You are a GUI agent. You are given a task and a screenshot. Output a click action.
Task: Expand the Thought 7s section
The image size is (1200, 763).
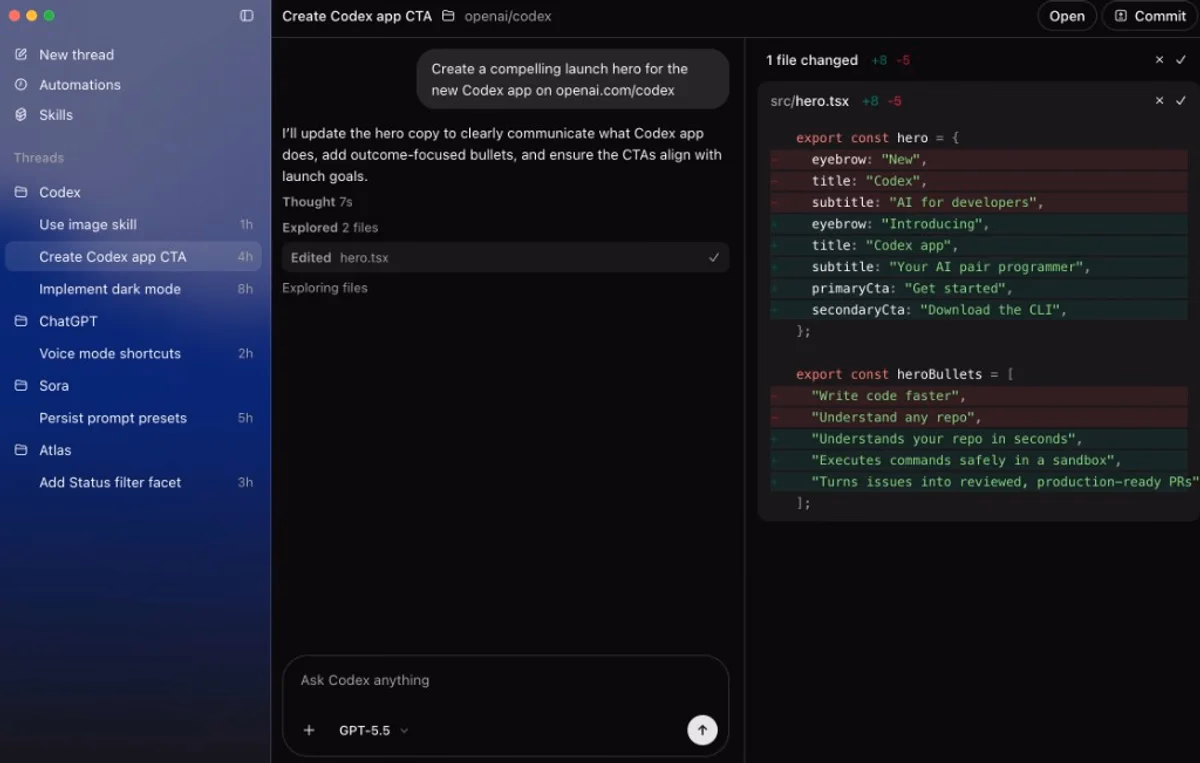[x=317, y=202]
